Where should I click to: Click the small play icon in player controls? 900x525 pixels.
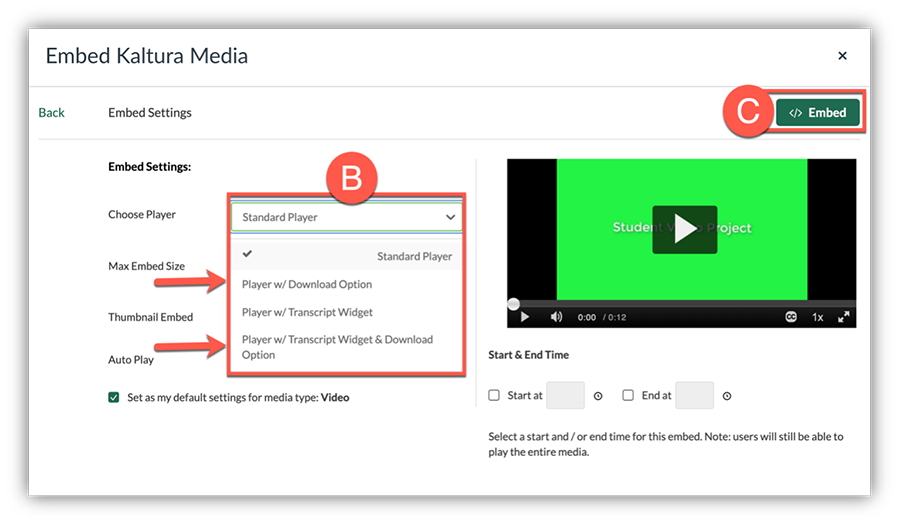[x=524, y=317]
